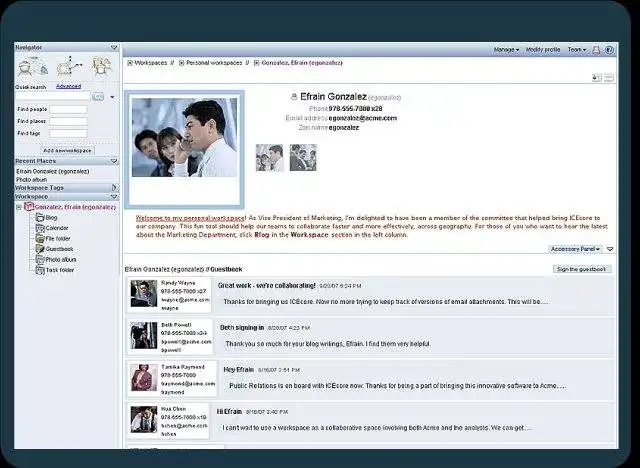640x468 pixels.
Task: Click the quick search go icon
Action: click(98, 97)
